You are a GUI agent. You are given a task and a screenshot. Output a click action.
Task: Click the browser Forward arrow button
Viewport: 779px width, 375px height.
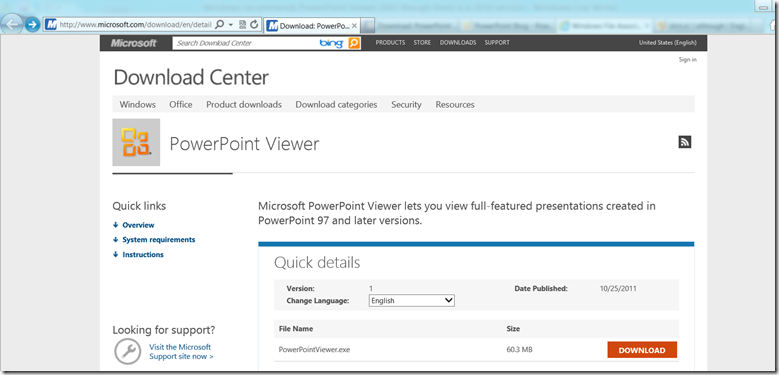coord(32,24)
